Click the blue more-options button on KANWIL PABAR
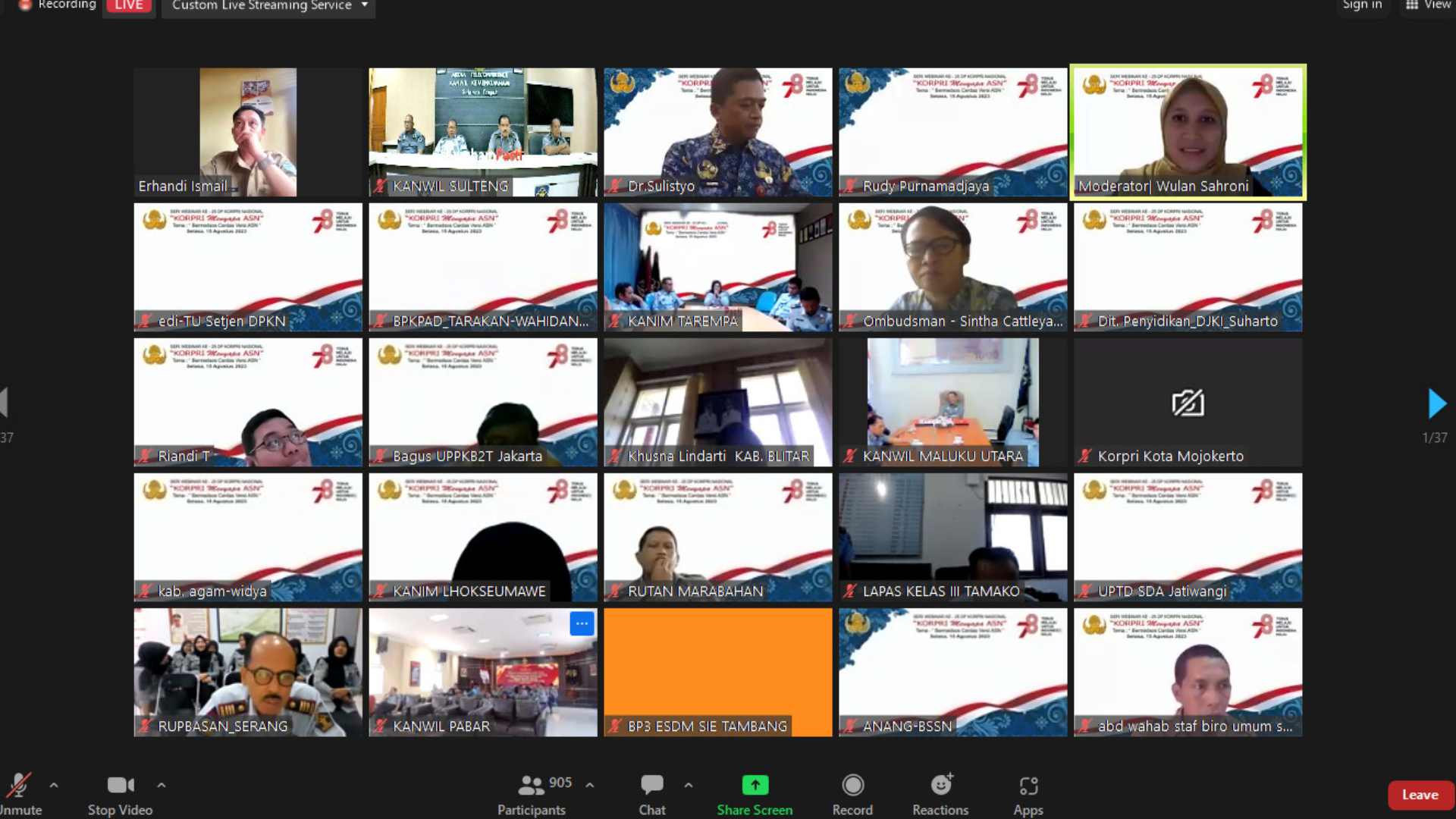This screenshot has width=1456, height=819. click(582, 623)
